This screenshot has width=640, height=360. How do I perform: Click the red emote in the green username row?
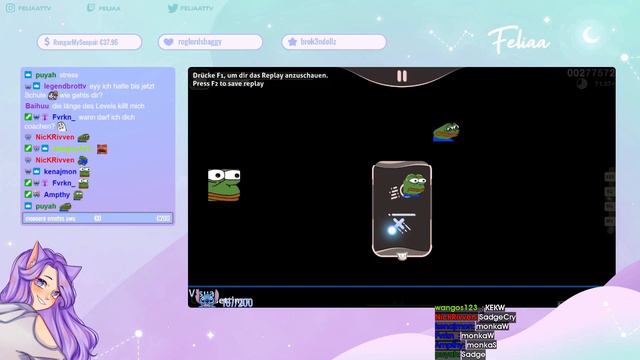coord(102,149)
